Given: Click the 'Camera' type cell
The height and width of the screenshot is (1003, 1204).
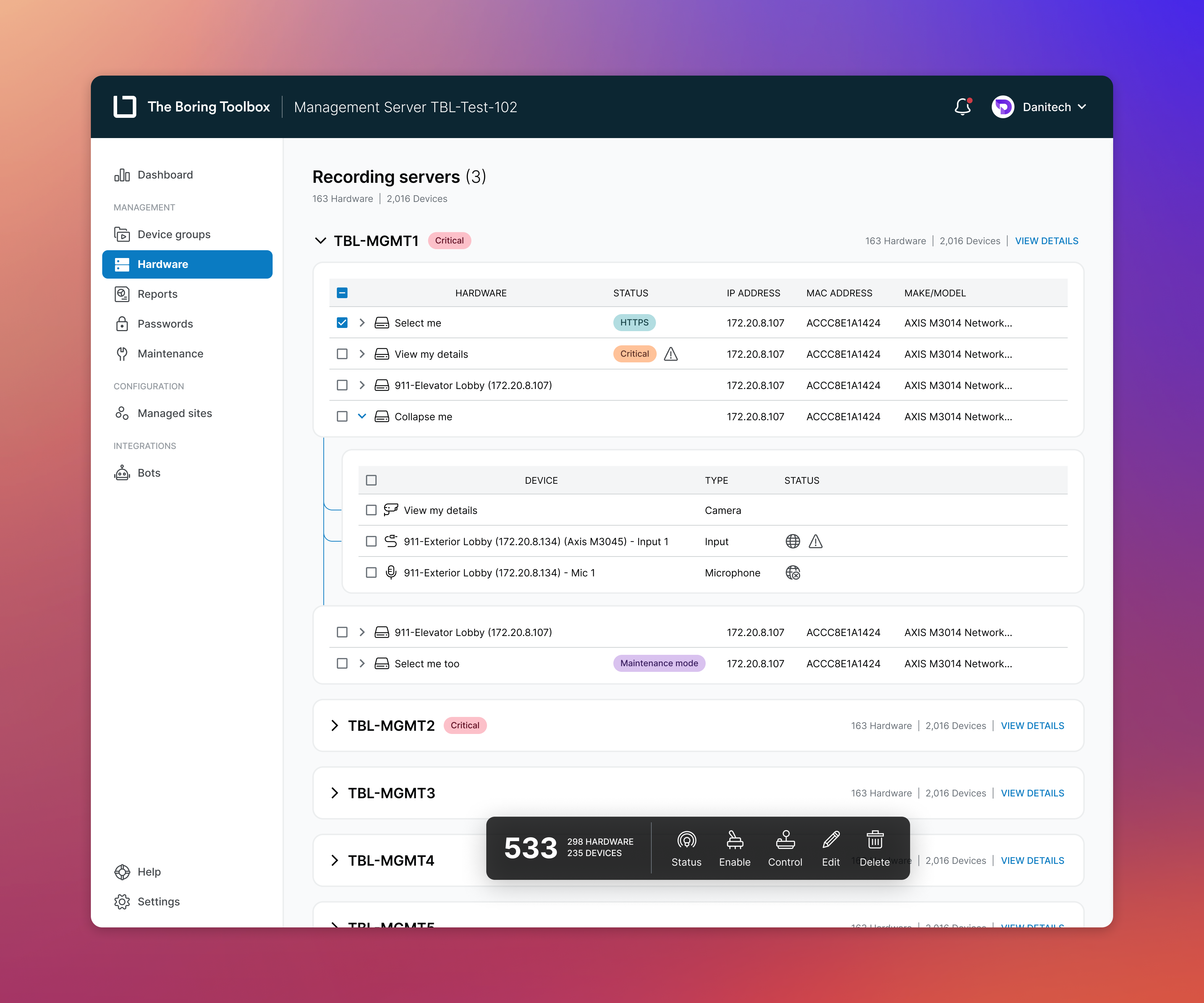Looking at the screenshot, I should pos(722,510).
